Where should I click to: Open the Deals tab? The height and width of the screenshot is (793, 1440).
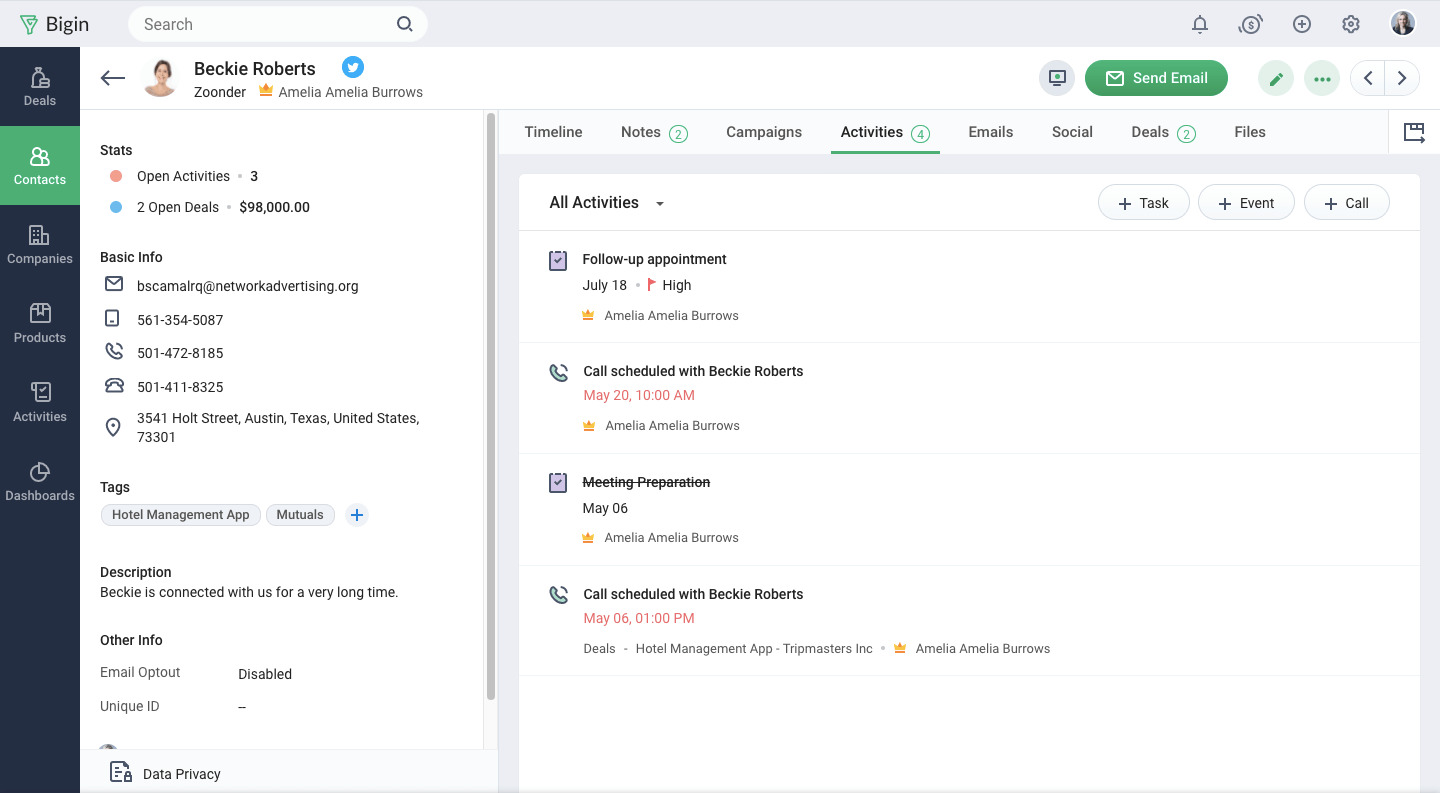pos(1150,132)
